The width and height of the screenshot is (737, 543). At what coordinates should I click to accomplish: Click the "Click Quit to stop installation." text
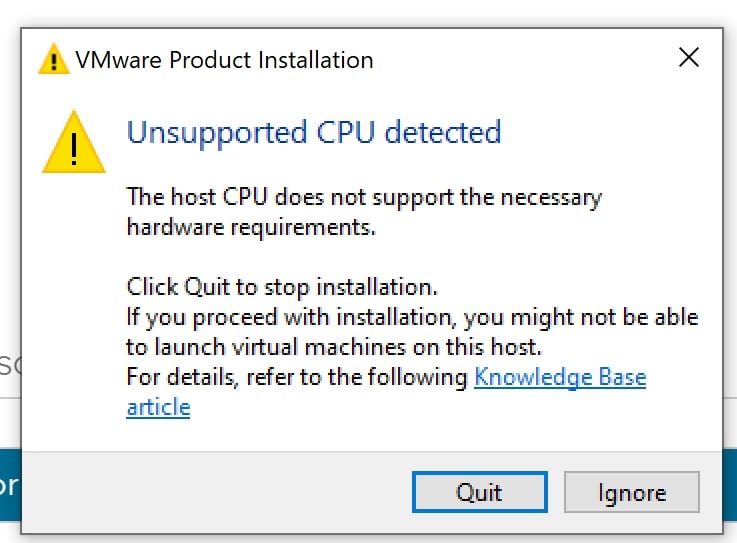point(282,288)
